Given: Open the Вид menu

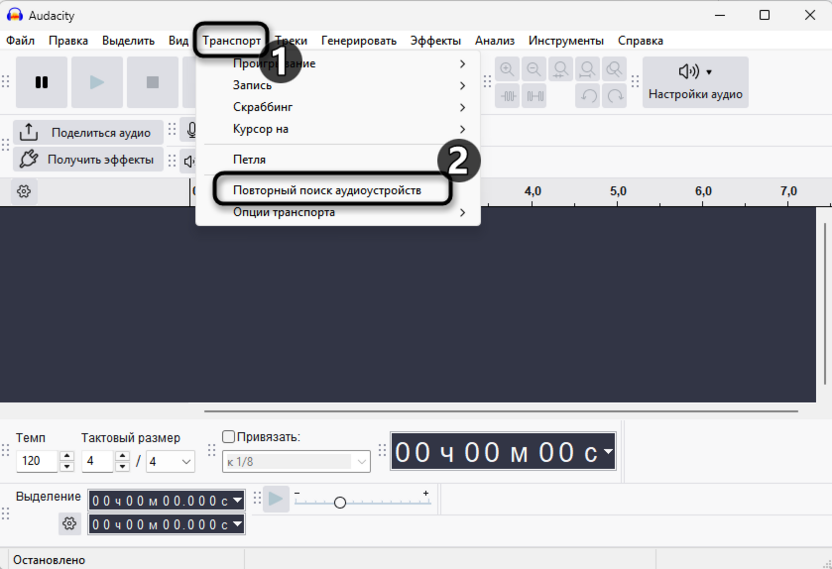Looking at the screenshot, I should click(x=178, y=41).
